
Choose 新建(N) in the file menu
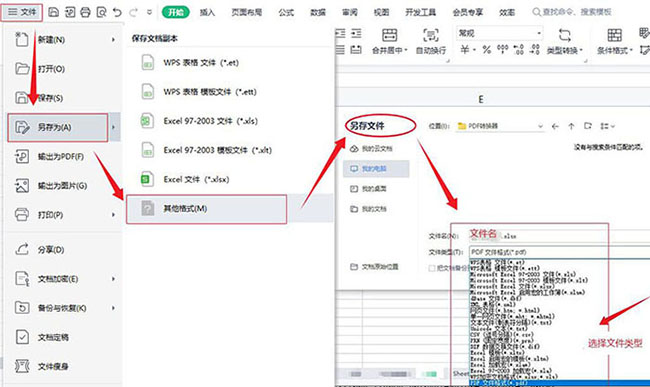tap(63, 40)
